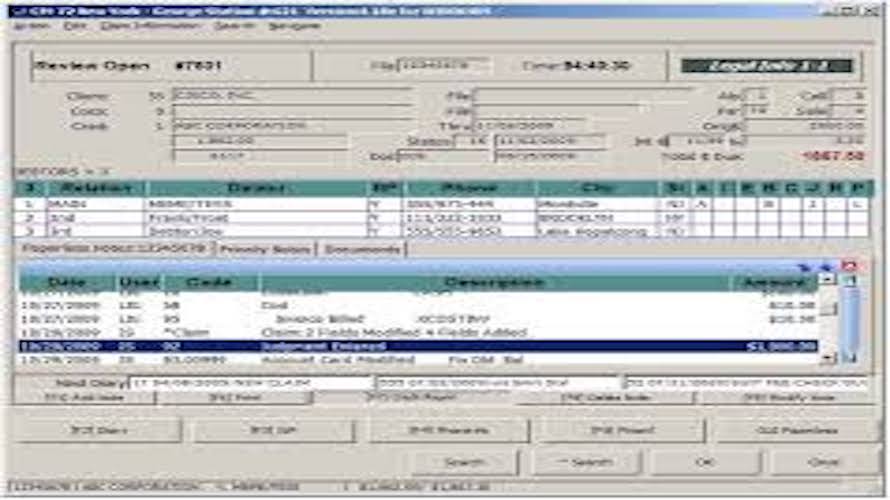
Task: Select the highlighted Judgment Entered note row
Action: (x=420, y=346)
